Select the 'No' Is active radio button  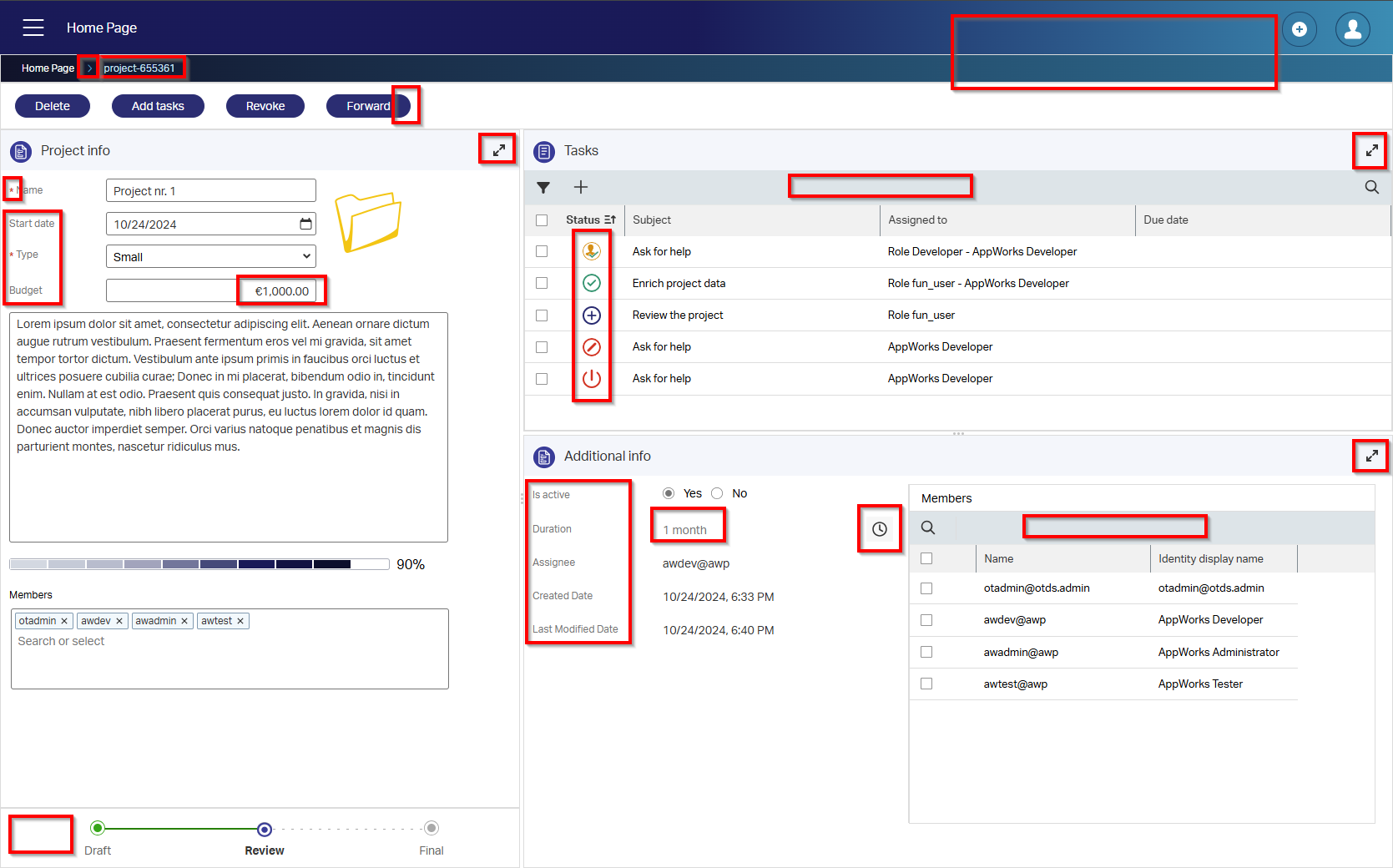pos(717,493)
